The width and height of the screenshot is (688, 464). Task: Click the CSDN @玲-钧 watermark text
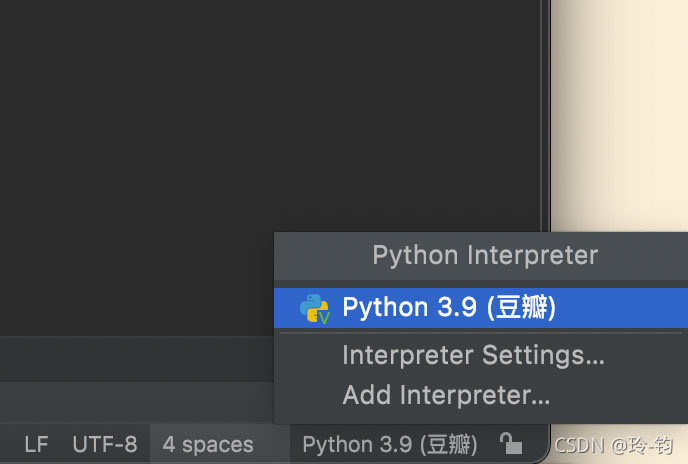point(614,444)
